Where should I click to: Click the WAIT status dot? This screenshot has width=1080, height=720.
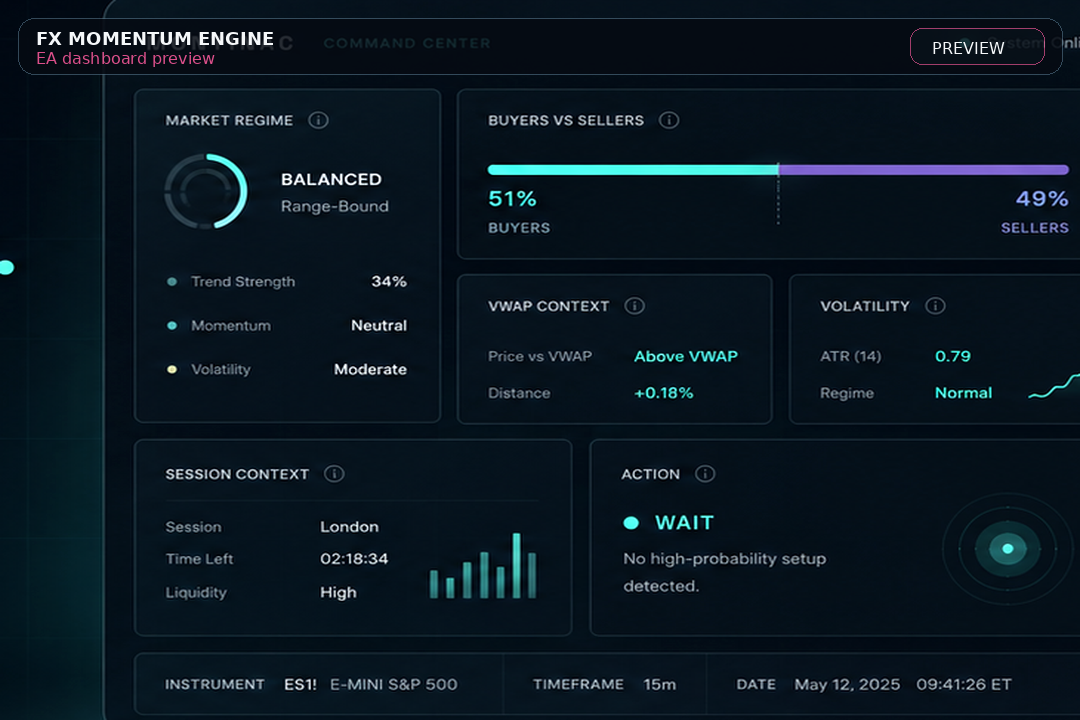631,523
